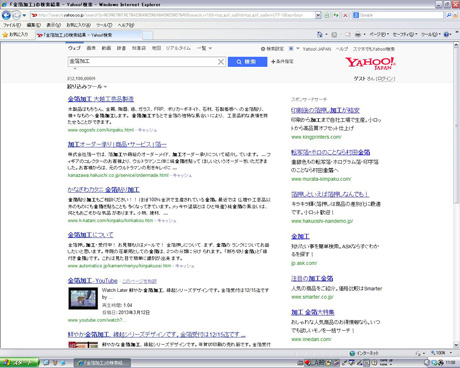The height and width of the screenshot is (368, 460).
Task: Click the magnifier icon of the toolbar search box
Action: pos(449,15)
